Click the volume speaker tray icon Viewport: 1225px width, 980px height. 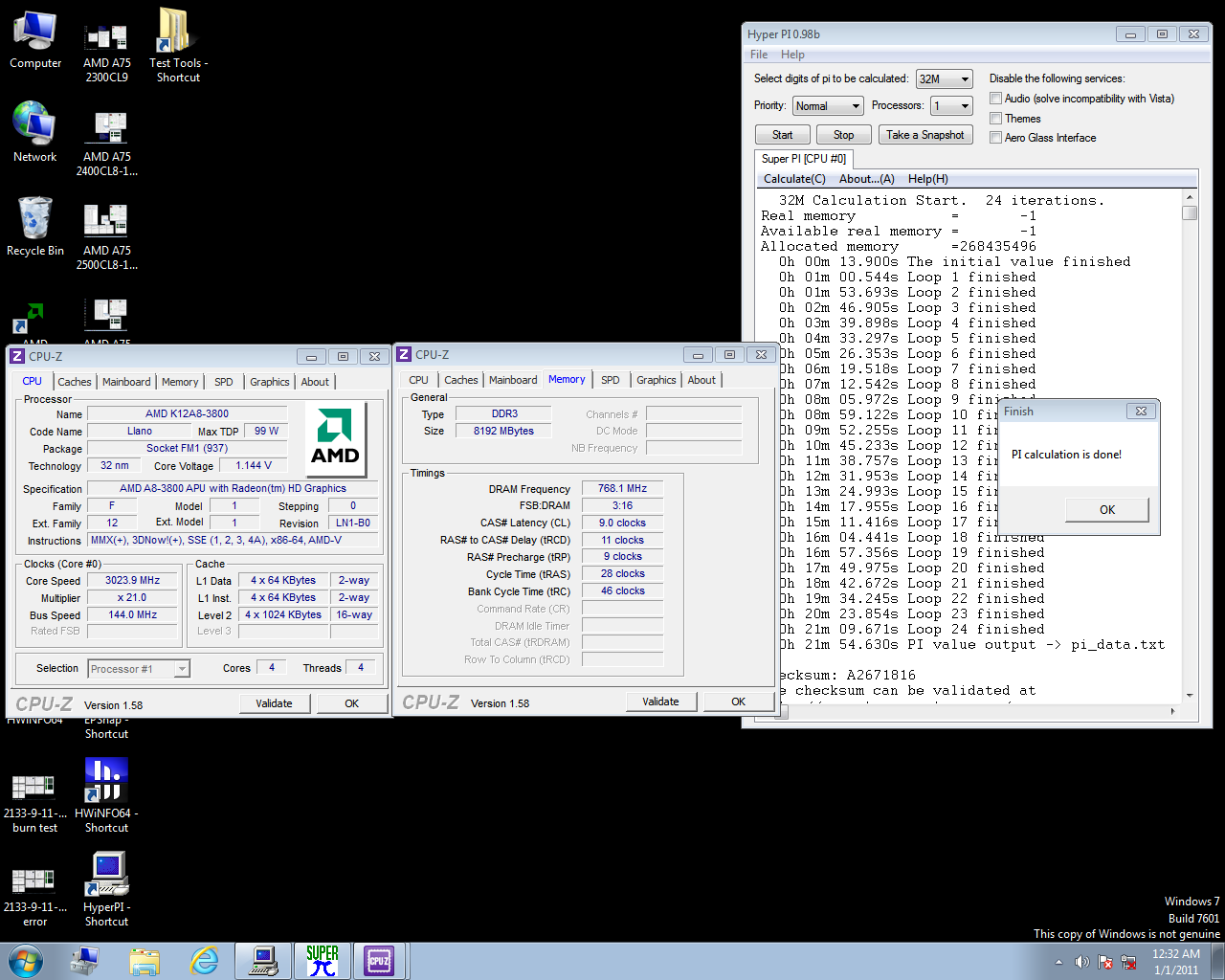[x=1082, y=962]
